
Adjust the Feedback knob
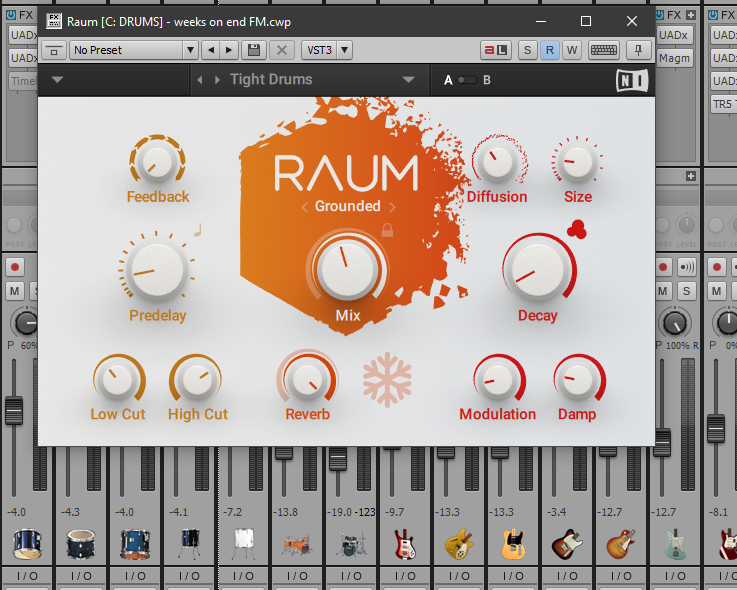(157, 163)
